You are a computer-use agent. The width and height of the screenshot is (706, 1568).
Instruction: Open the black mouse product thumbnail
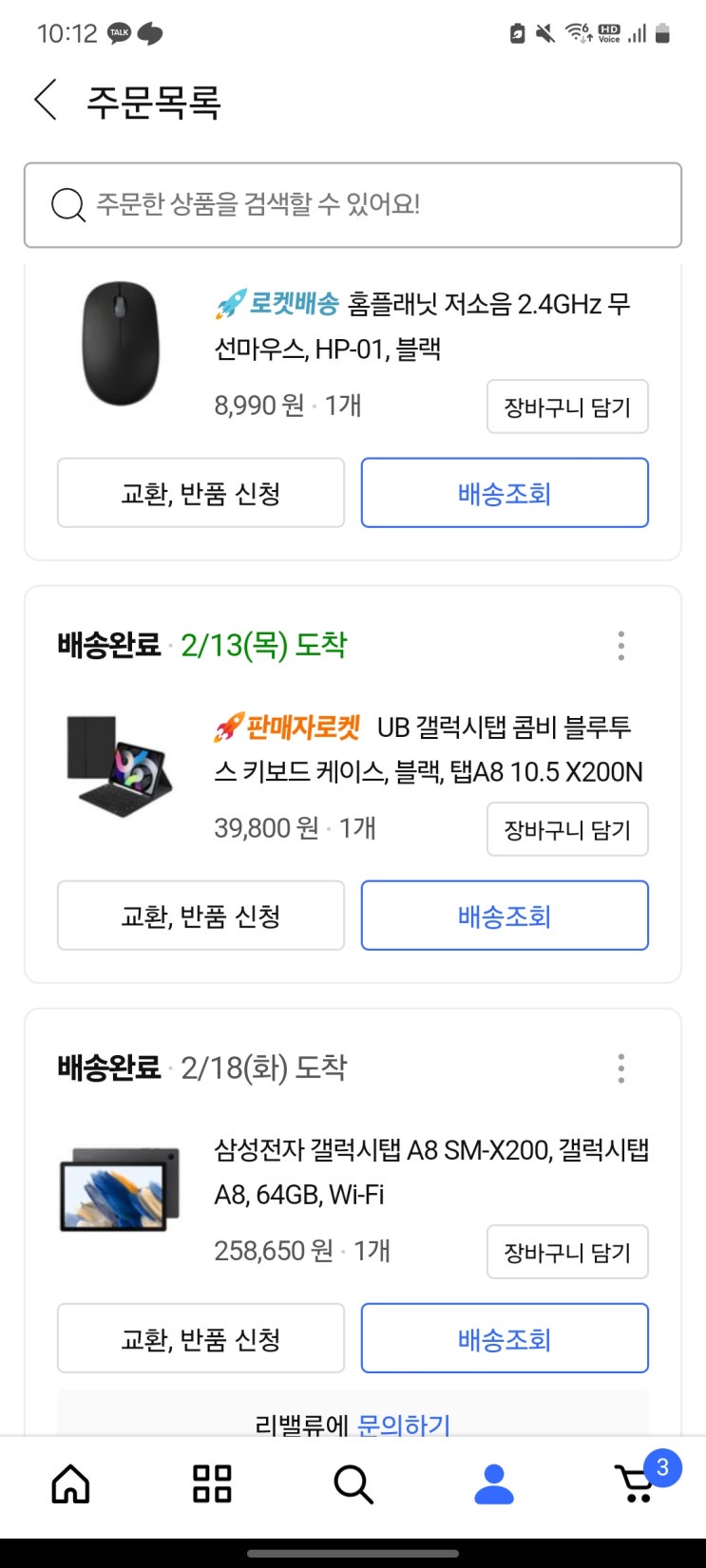[121, 344]
